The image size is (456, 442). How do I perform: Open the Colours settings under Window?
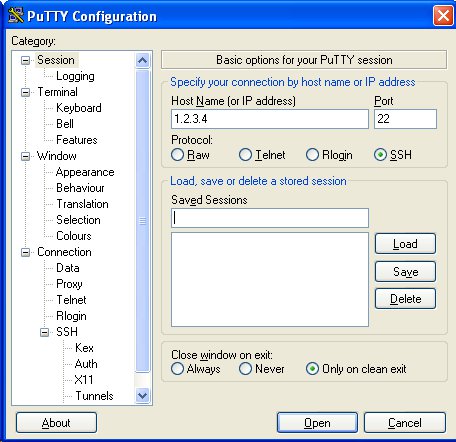[x=74, y=236]
